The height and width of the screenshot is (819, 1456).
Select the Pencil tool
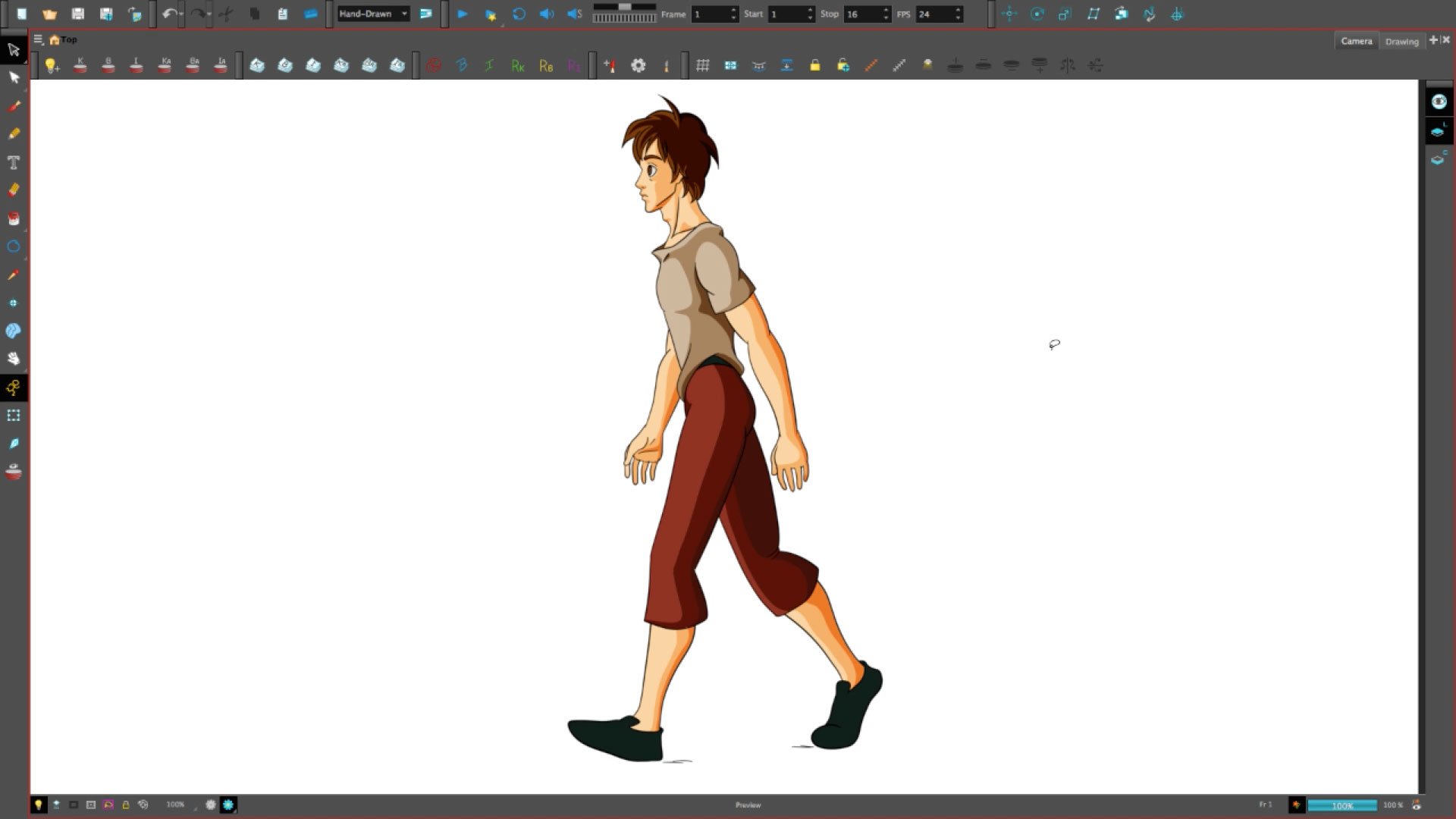point(14,133)
